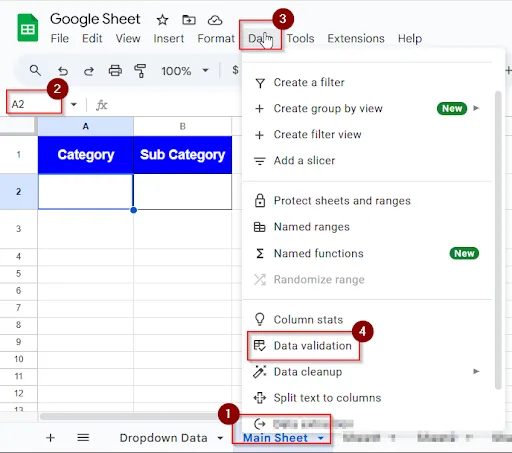Format as currency with dollar icon
Image resolution: width=512 pixels, height=453 pixels.
tap(235, 70)
